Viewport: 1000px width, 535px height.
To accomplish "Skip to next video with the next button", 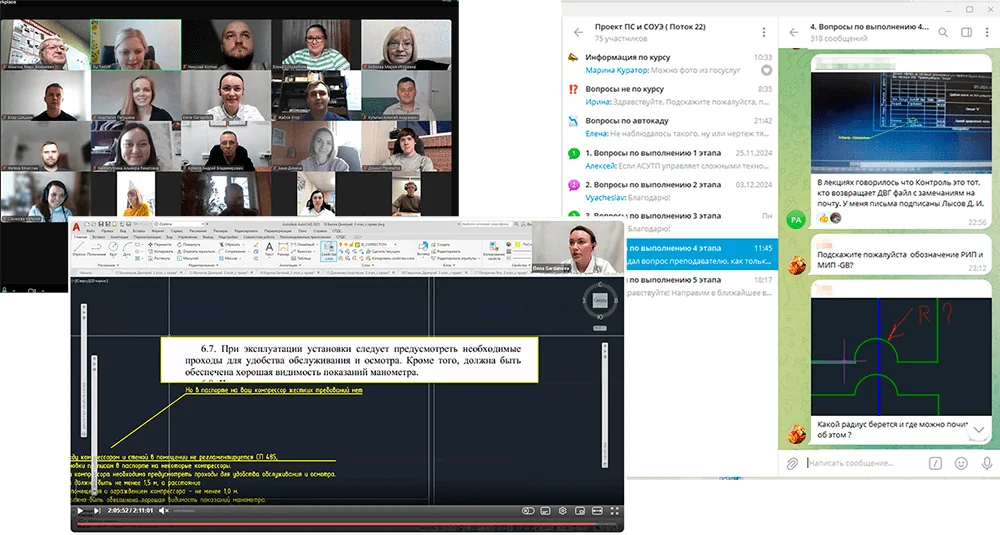I will [x=97, y=511].
